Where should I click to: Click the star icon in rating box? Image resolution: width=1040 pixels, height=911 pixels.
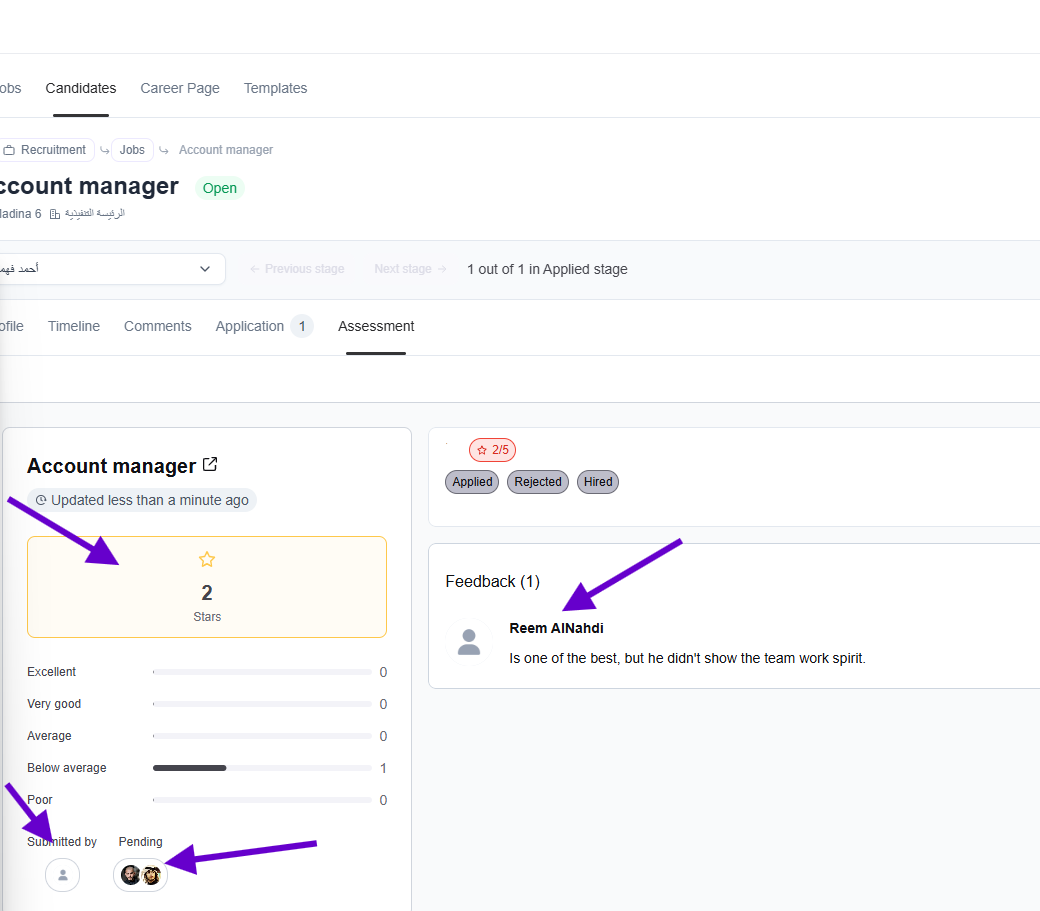click(x=207, y=560)
